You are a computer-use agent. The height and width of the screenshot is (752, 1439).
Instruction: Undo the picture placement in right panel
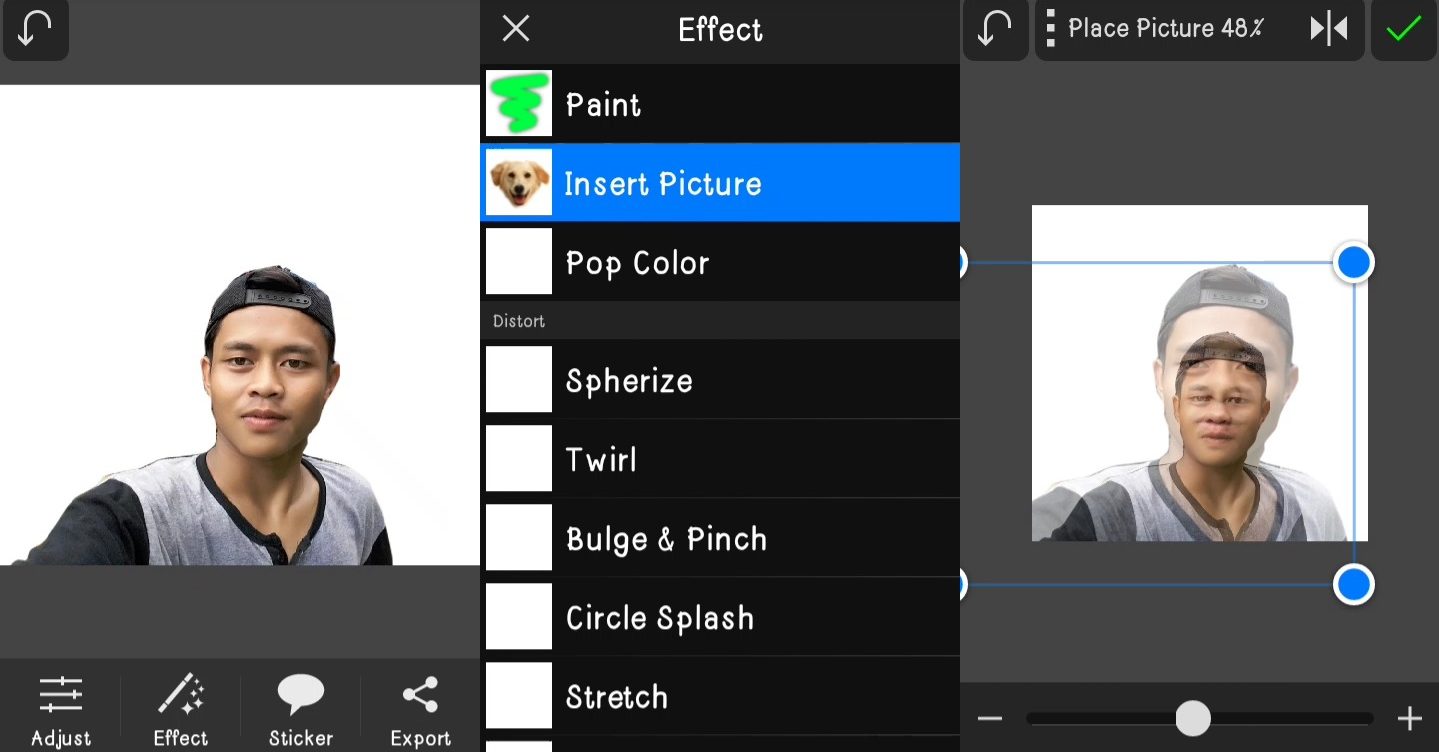coord(995,30)
